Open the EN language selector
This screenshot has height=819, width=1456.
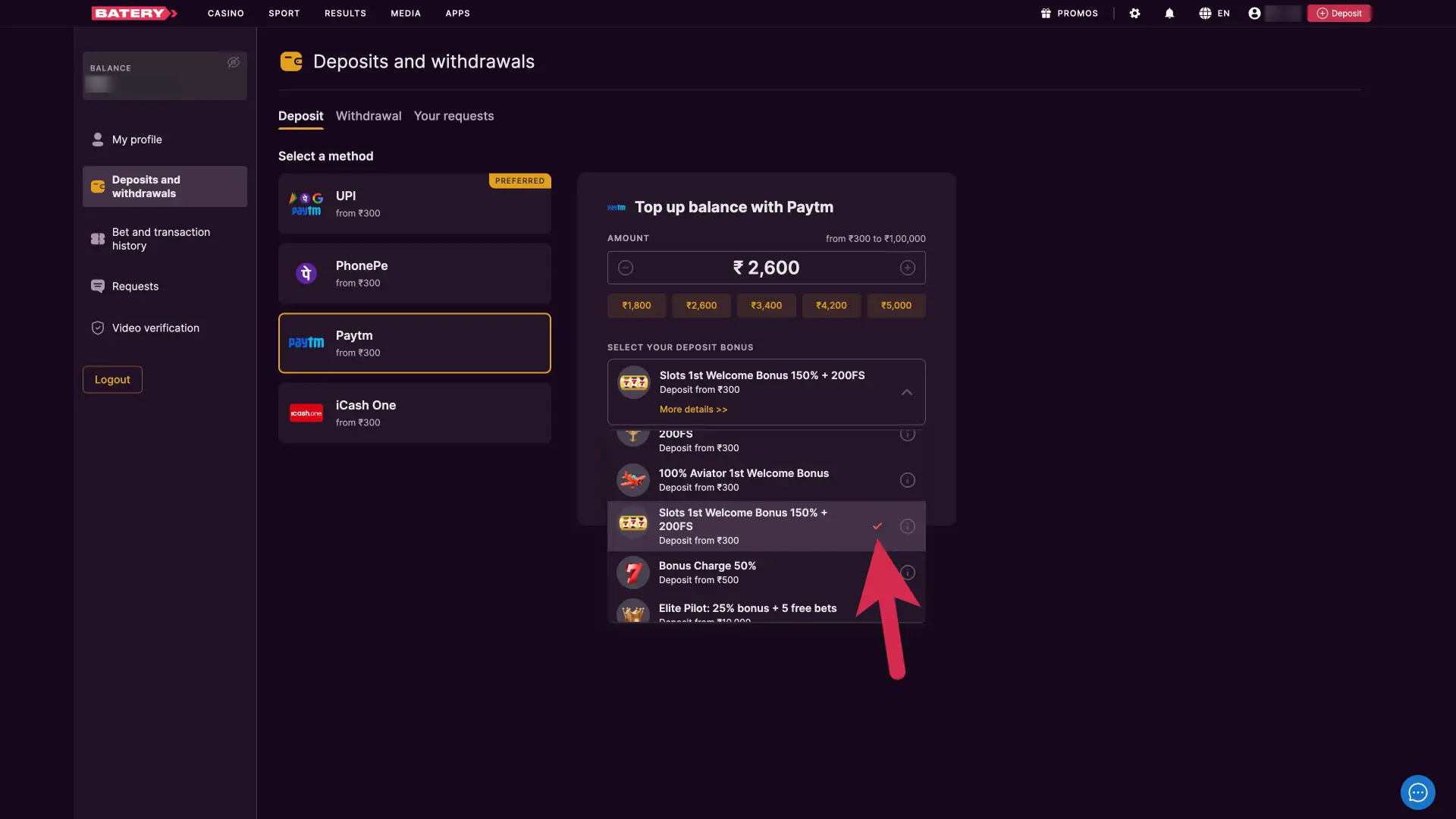(1214, 13)
